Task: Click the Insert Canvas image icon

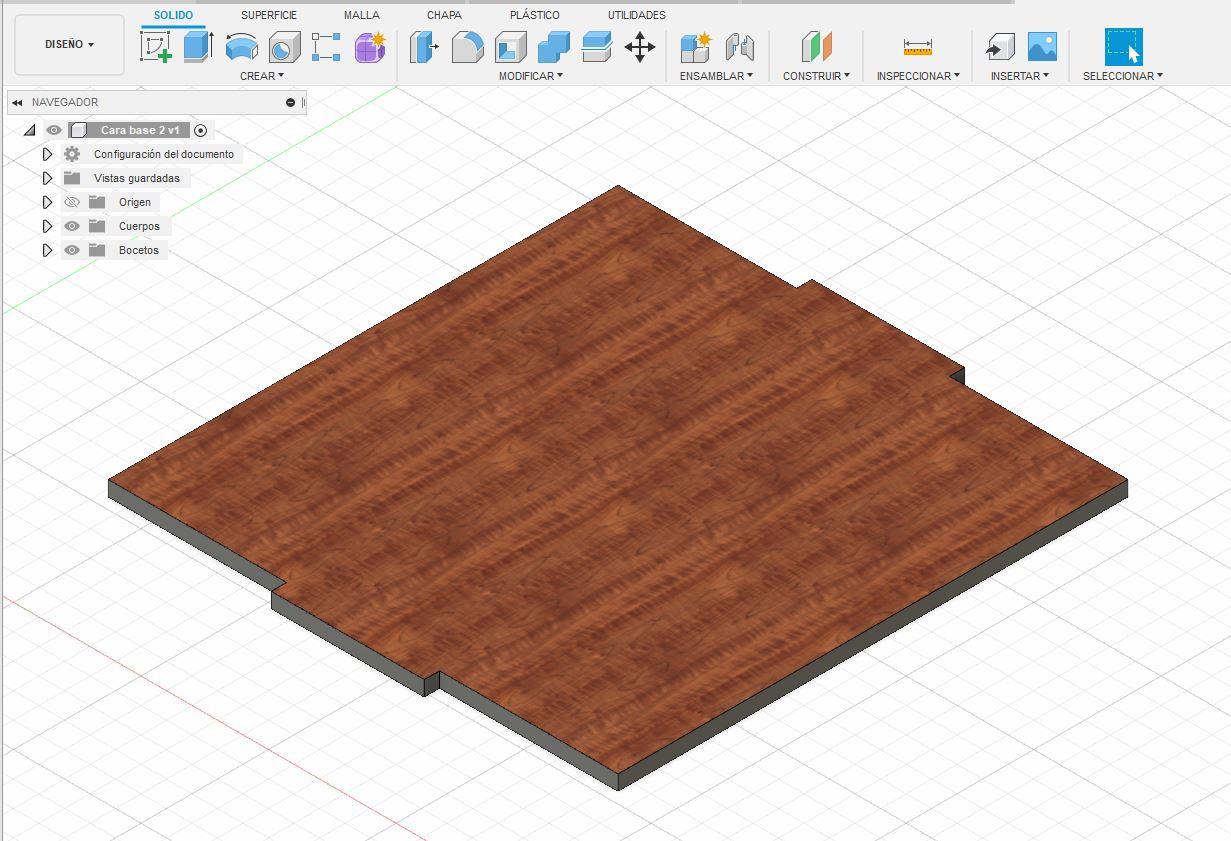Action: [1042, 47]
